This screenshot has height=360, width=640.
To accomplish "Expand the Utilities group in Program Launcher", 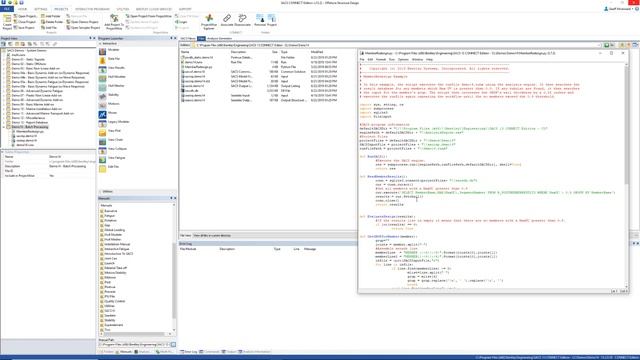I will 100,191.
